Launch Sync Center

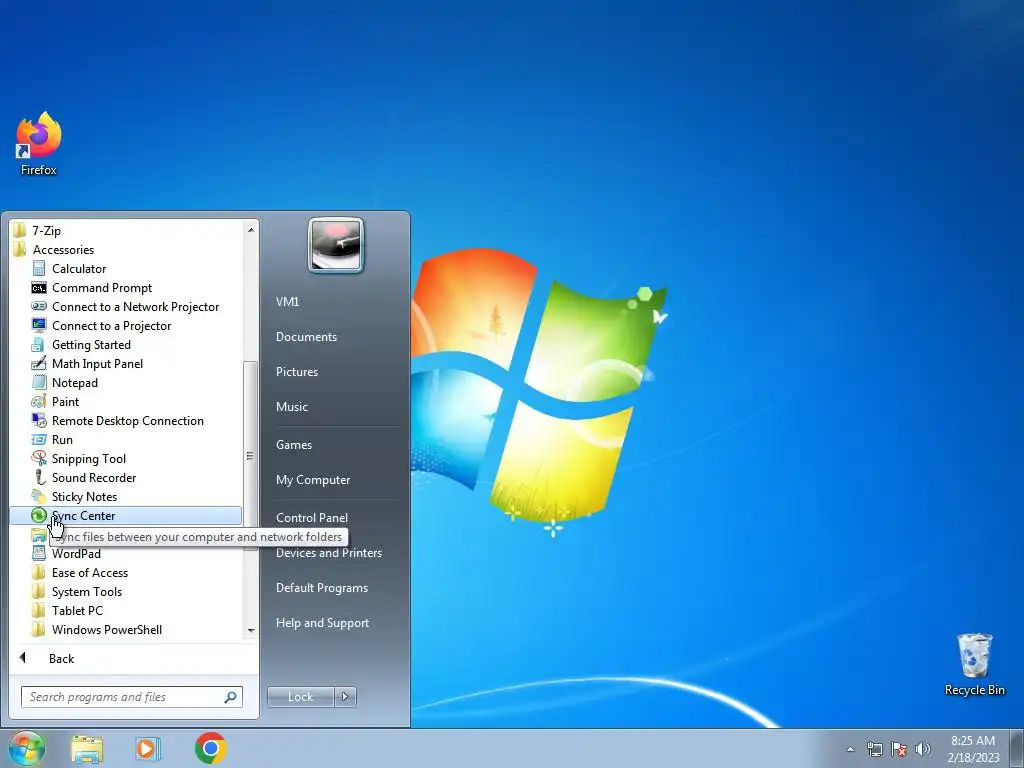(125, 515)
